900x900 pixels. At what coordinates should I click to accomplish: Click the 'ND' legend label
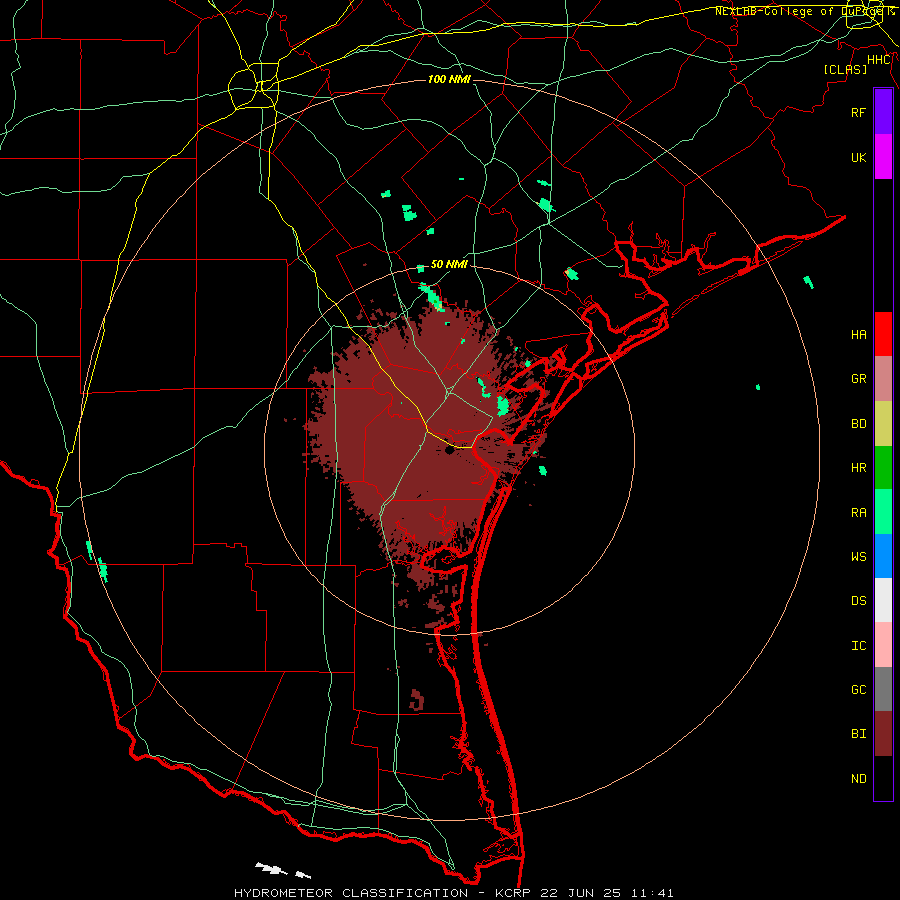click(x=858, y=779)
